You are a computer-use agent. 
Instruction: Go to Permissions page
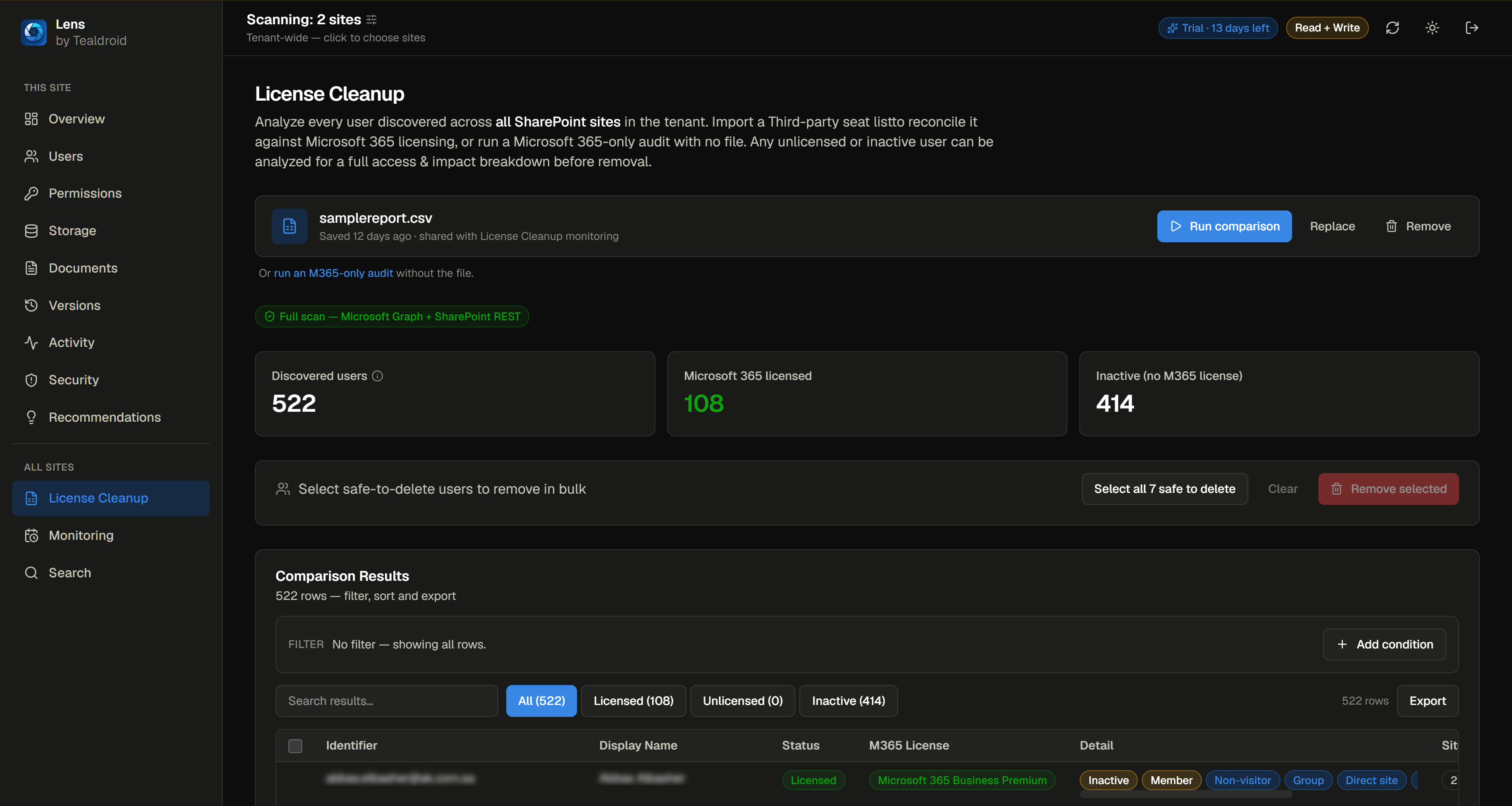click(x=111, y=194)
